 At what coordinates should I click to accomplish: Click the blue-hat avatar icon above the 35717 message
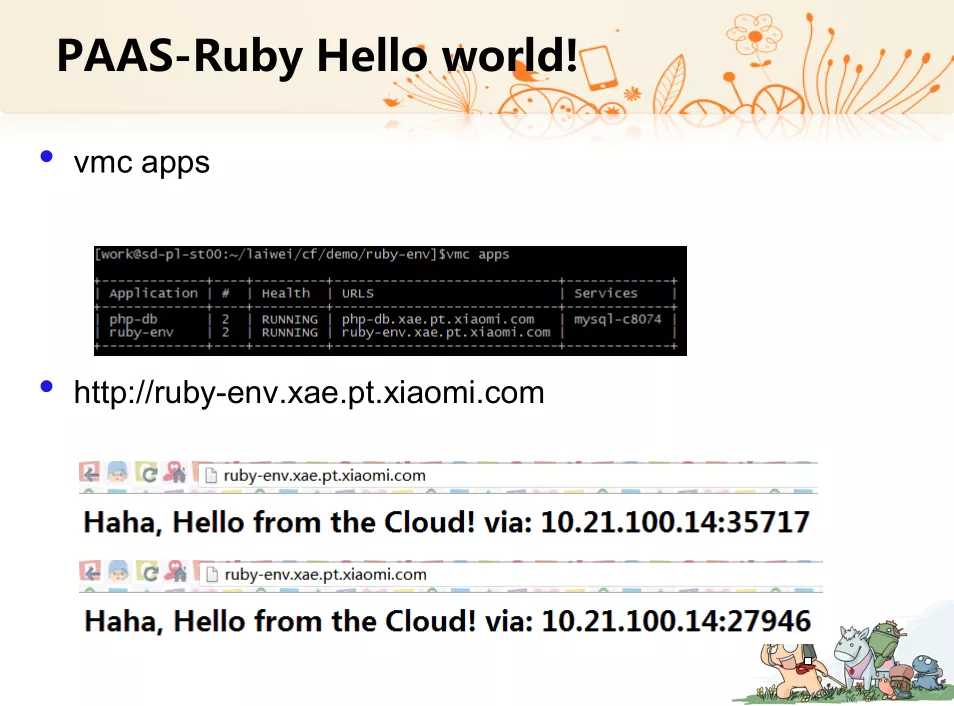(118, 473)
